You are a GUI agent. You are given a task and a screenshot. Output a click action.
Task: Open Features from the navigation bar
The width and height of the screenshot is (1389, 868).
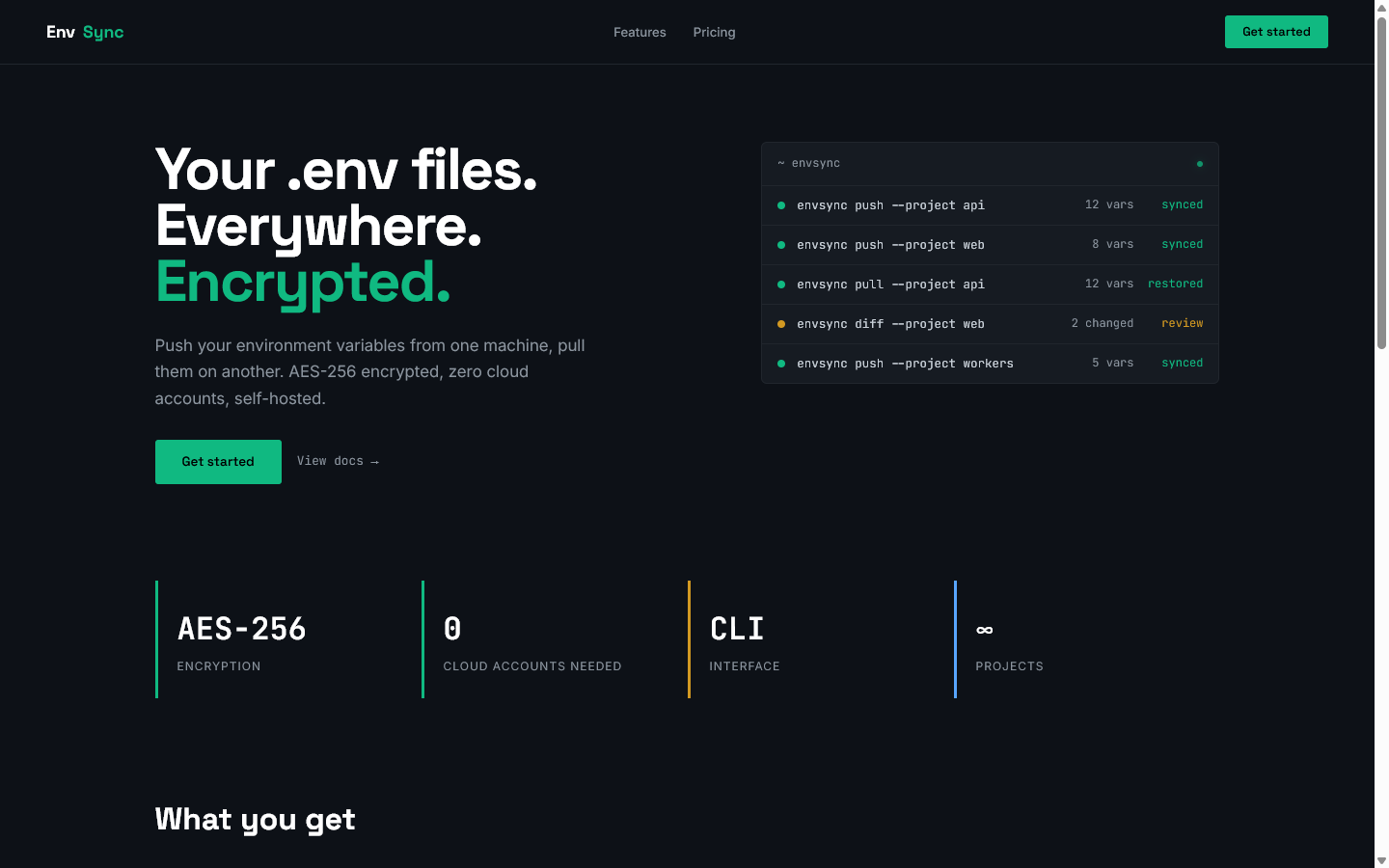click(640, 32)
